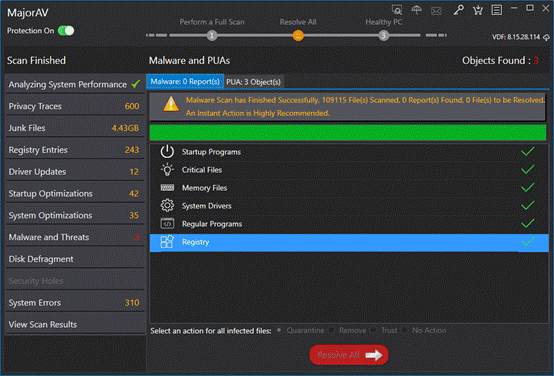Click the shopping cart purchase icon

tap(478, 10)
